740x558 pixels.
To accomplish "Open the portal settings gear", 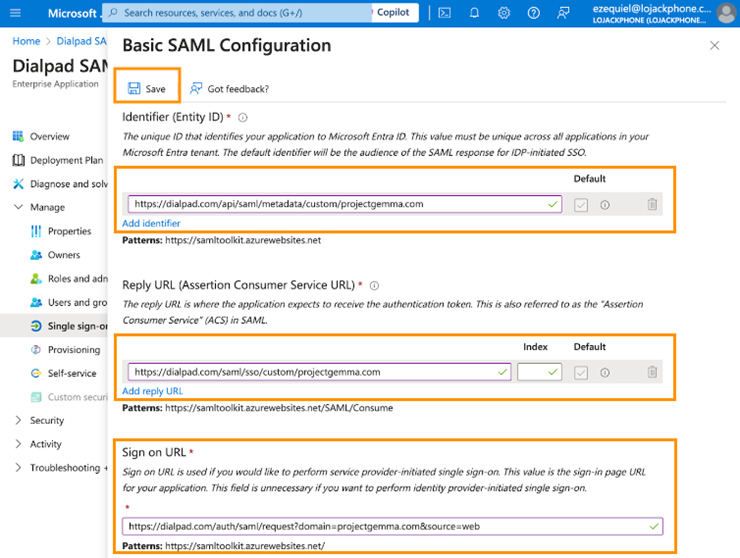I will click(x=504, y=13).
